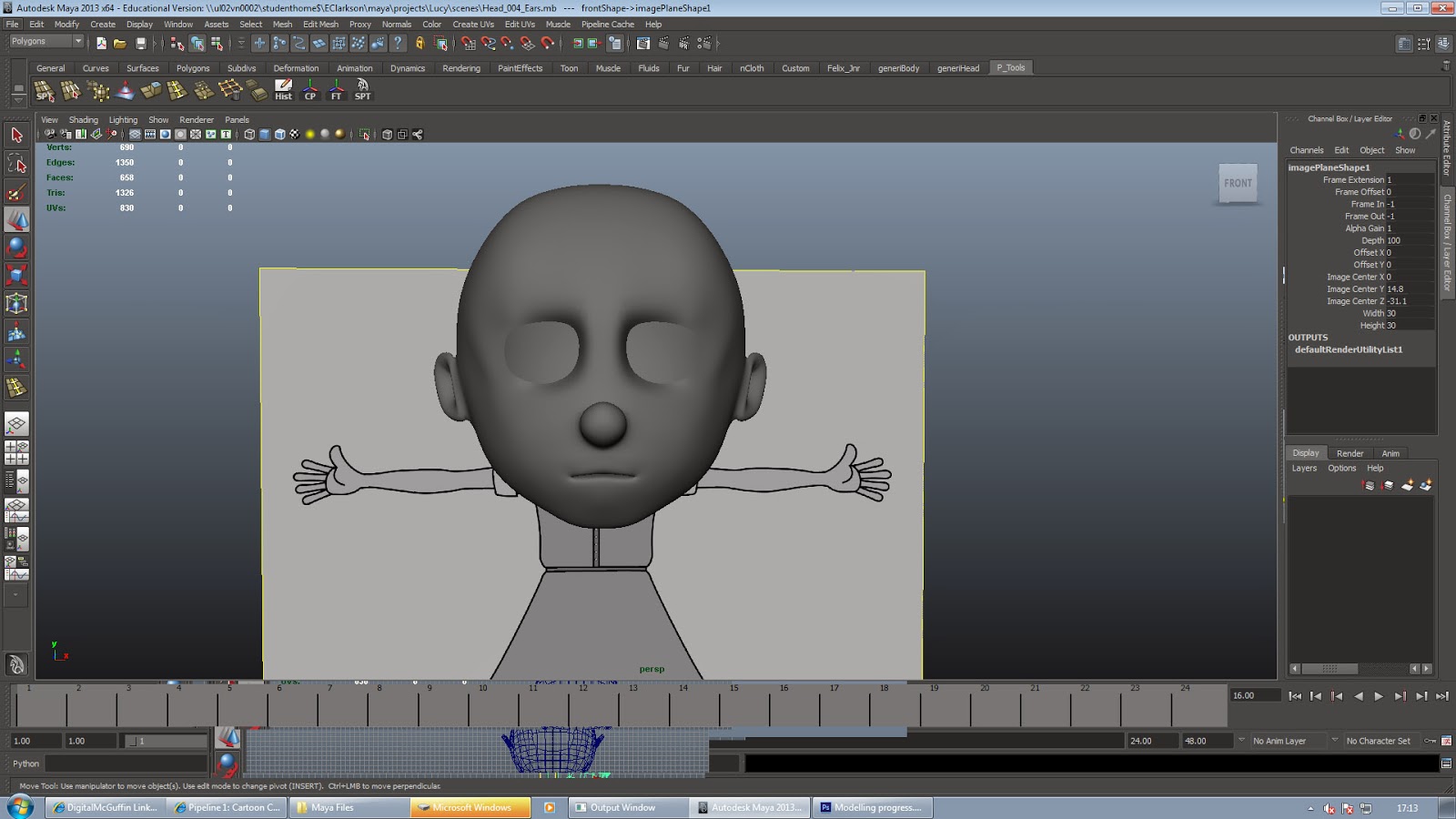Toggle wireframe on shaded in viewport toolbar
The width and height of the screenshot is (1456, 819).
279,135
